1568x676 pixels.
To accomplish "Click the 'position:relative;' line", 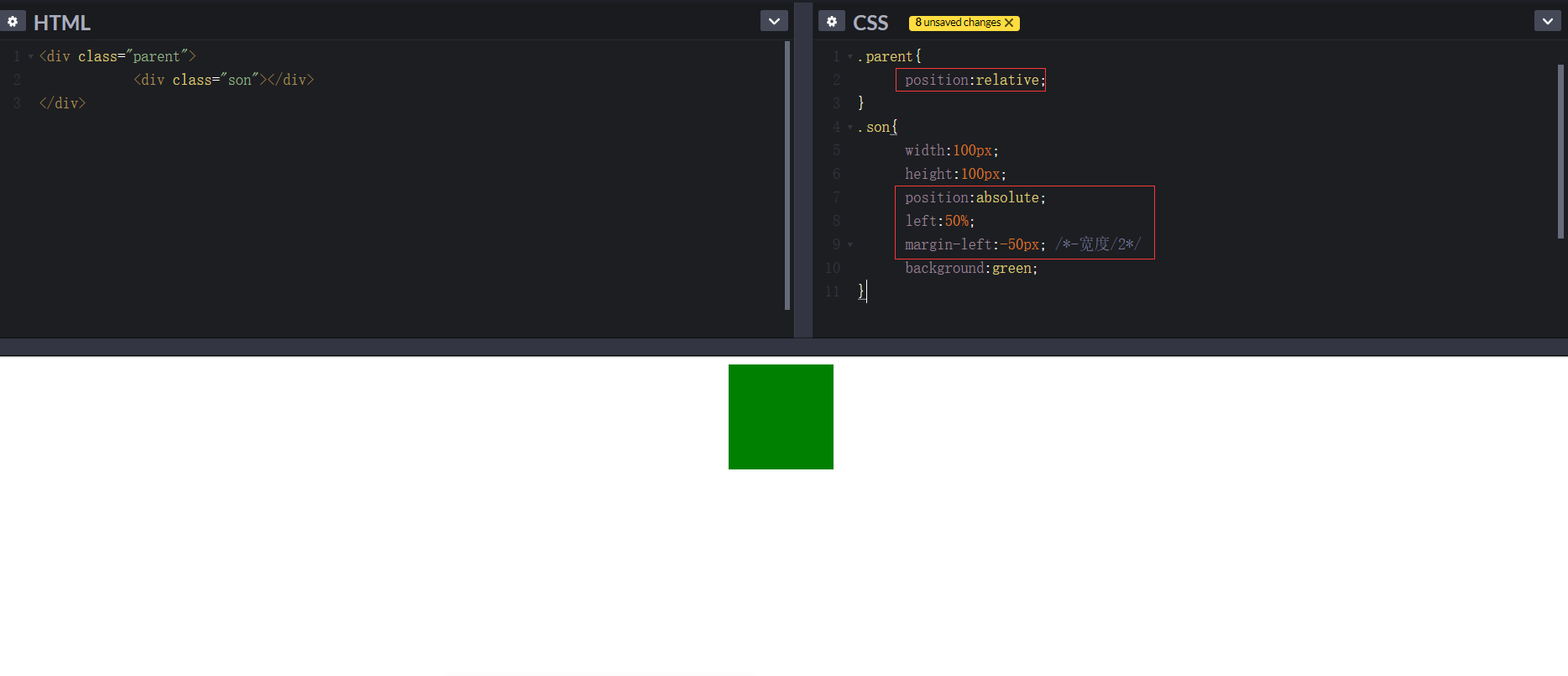I will [975, 80].
